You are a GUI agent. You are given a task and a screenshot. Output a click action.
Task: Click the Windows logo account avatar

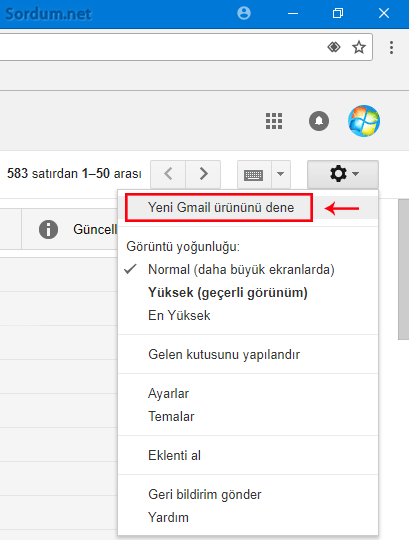[364, 121]
